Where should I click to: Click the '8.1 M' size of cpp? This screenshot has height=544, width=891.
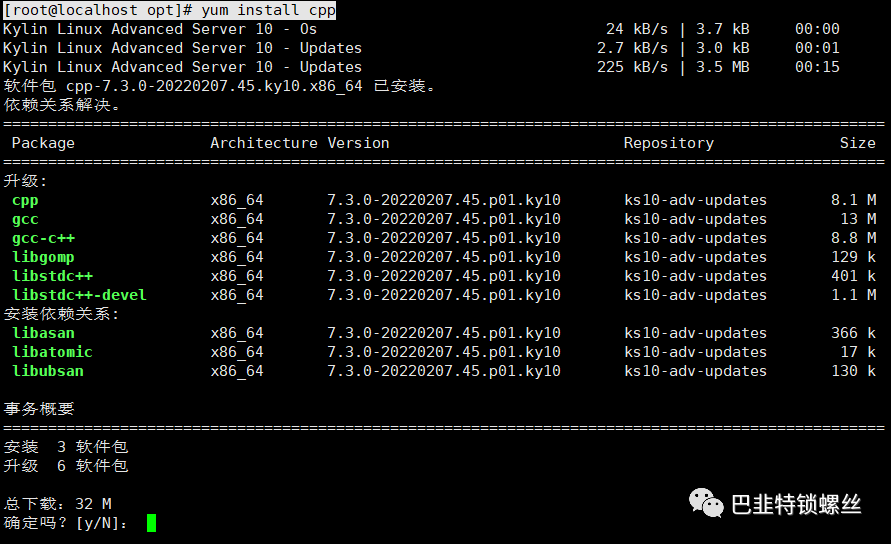853,200
